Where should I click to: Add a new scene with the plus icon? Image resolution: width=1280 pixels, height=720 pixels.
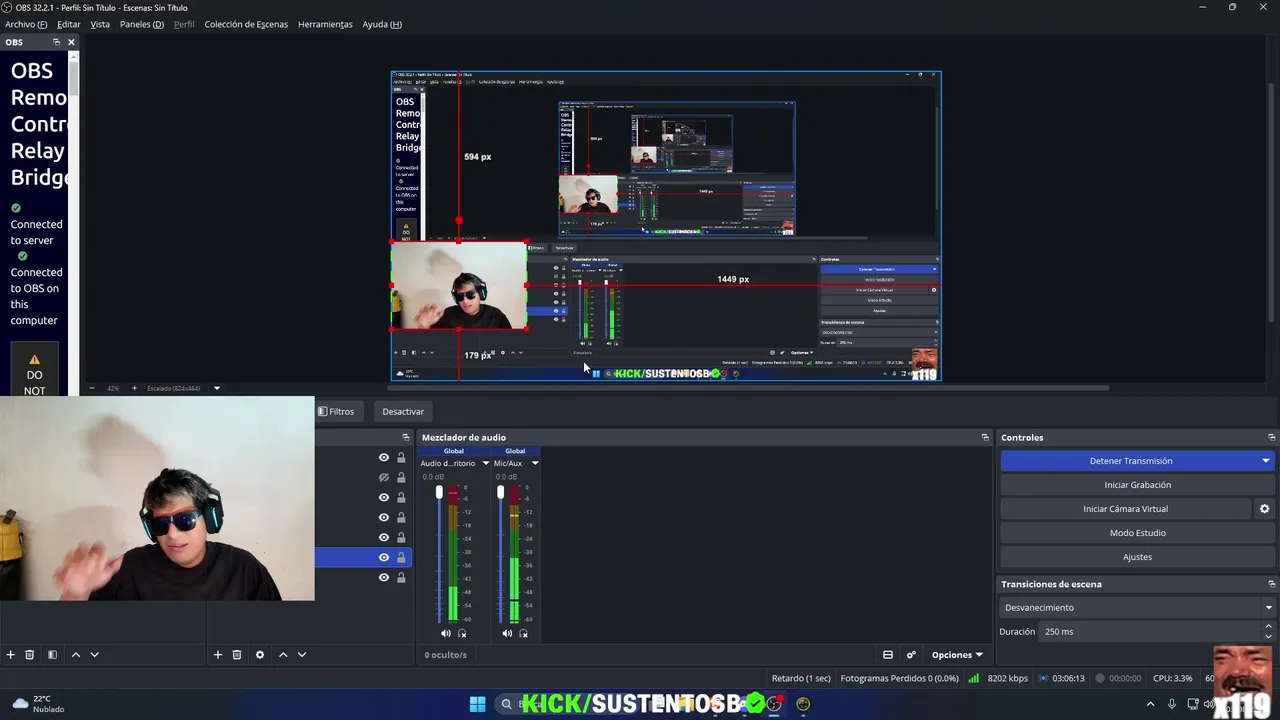(10, 655)
